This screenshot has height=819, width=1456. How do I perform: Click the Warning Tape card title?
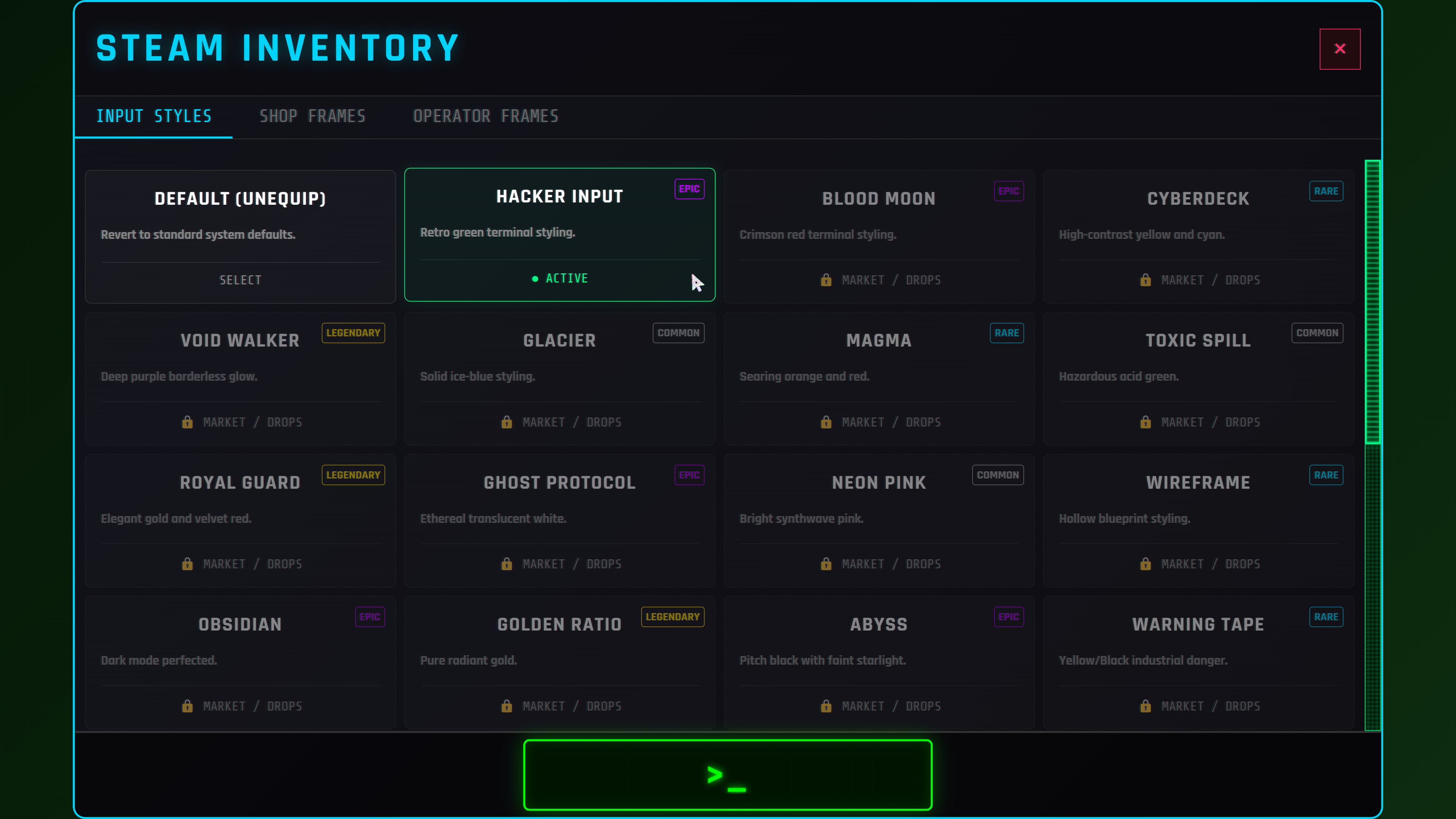pyautogui.click(x=1198, y=624)
